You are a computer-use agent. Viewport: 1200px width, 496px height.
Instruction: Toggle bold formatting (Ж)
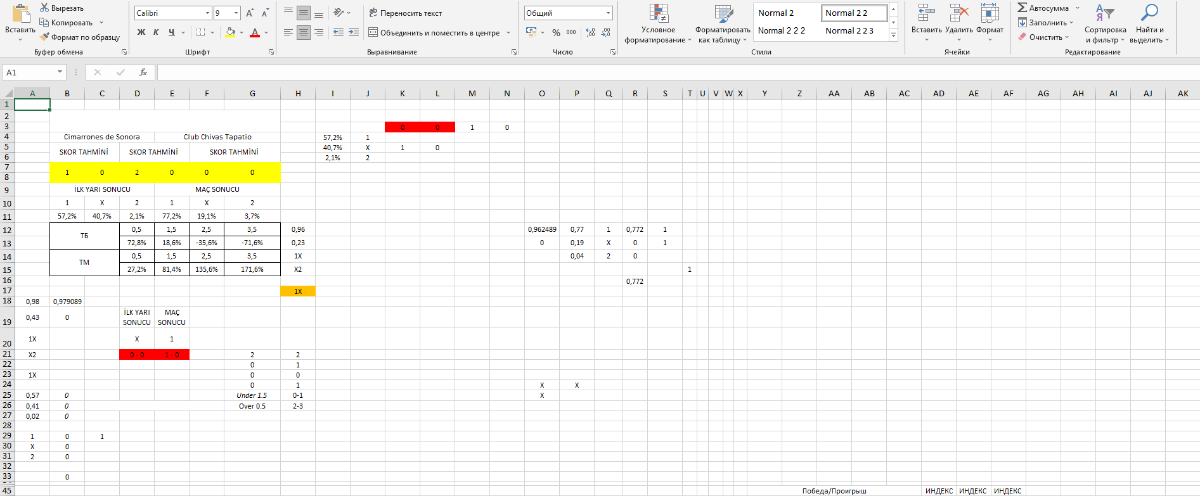(x=141, y=32)
